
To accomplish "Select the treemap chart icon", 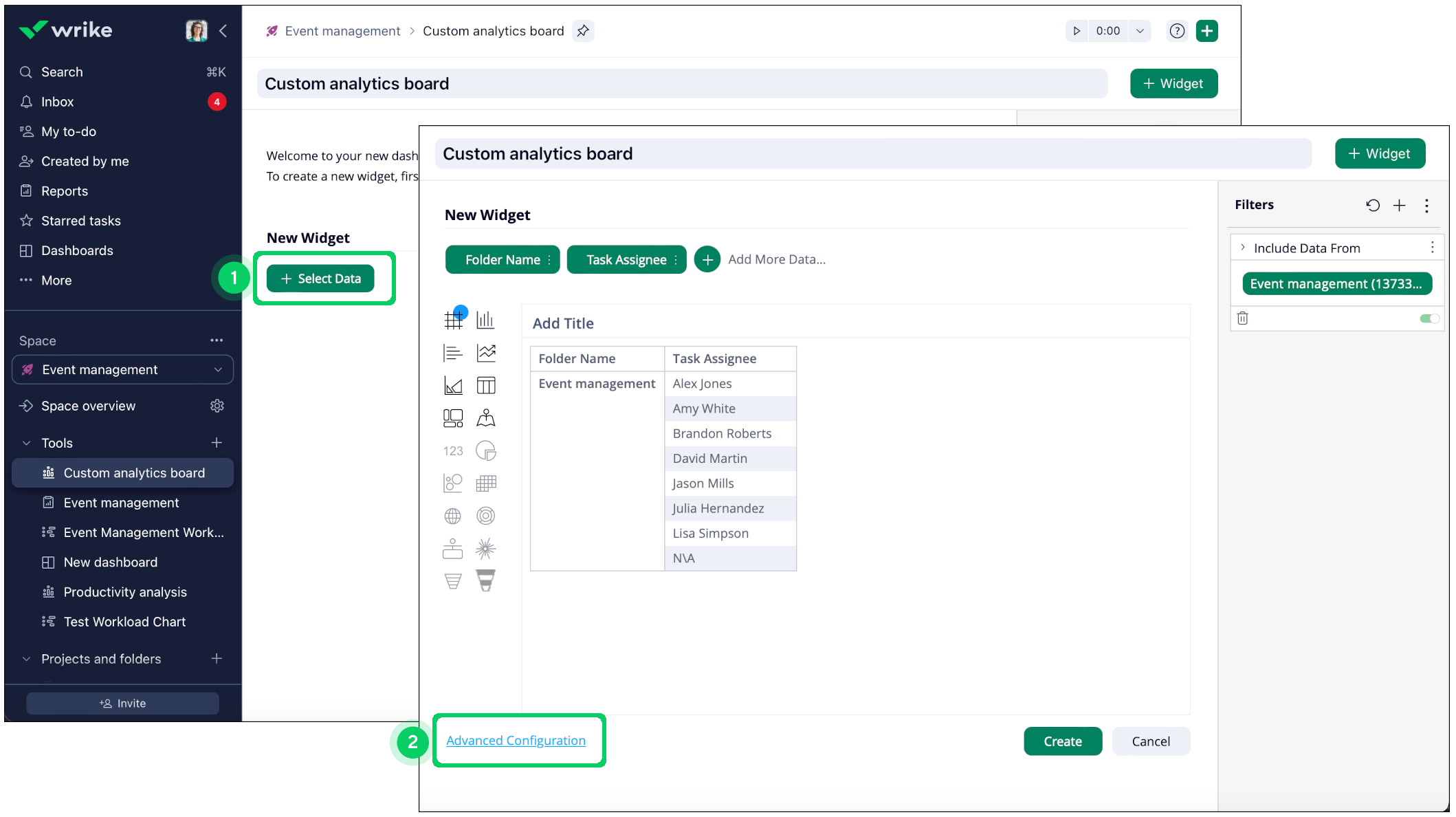I will [x=453, y=418].
